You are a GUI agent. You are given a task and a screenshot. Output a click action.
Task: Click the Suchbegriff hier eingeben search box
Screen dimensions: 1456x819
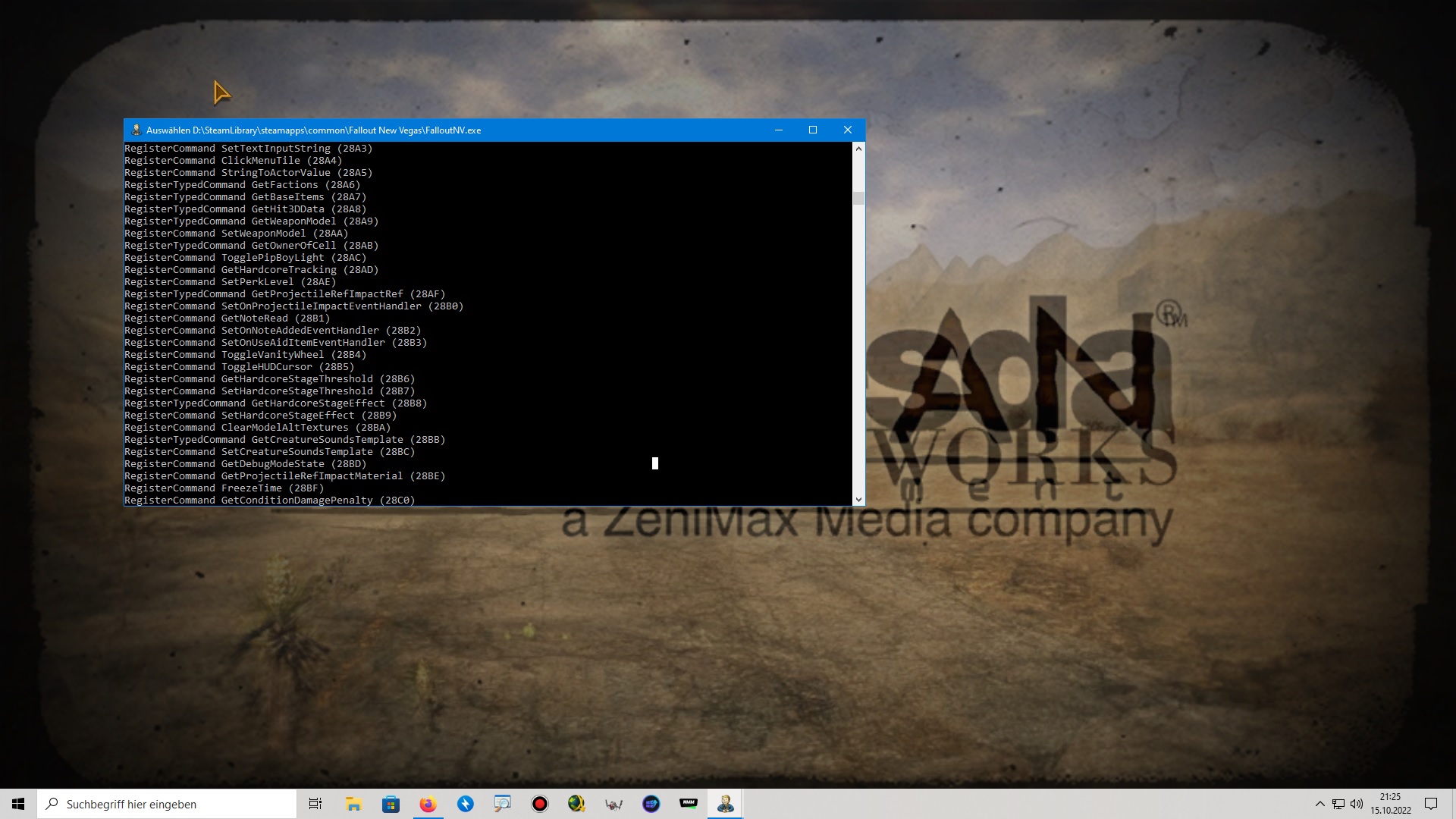pyautogui.click(x=167, y=804)
